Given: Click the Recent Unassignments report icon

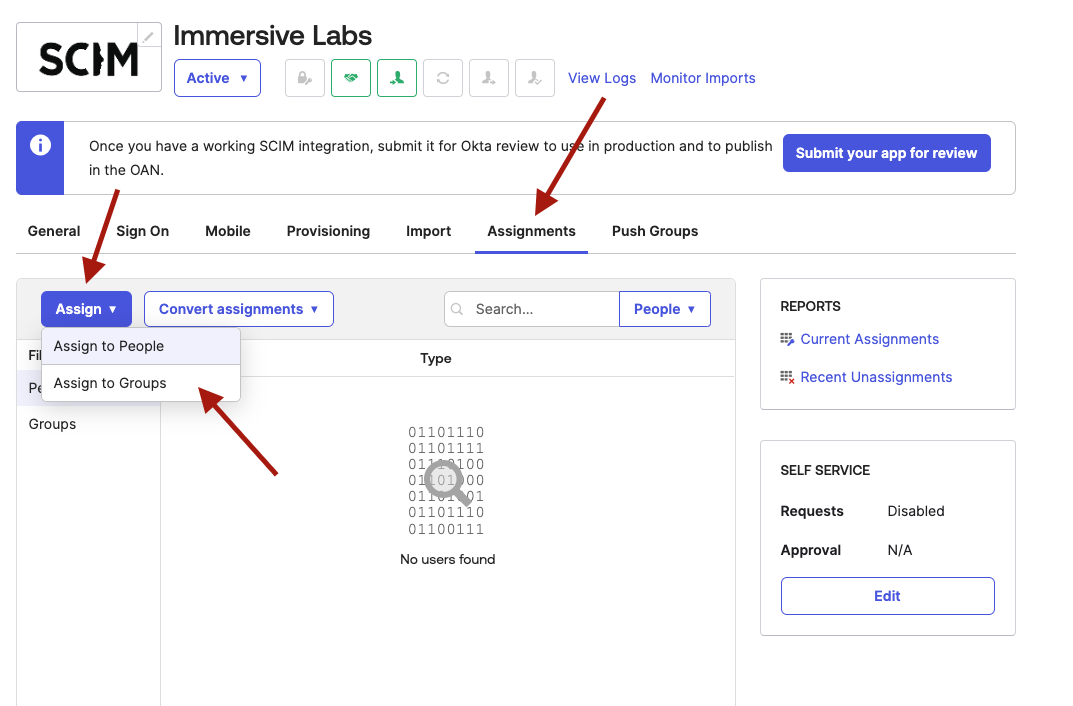Looking at the screenshot, I should coord(787,378).
